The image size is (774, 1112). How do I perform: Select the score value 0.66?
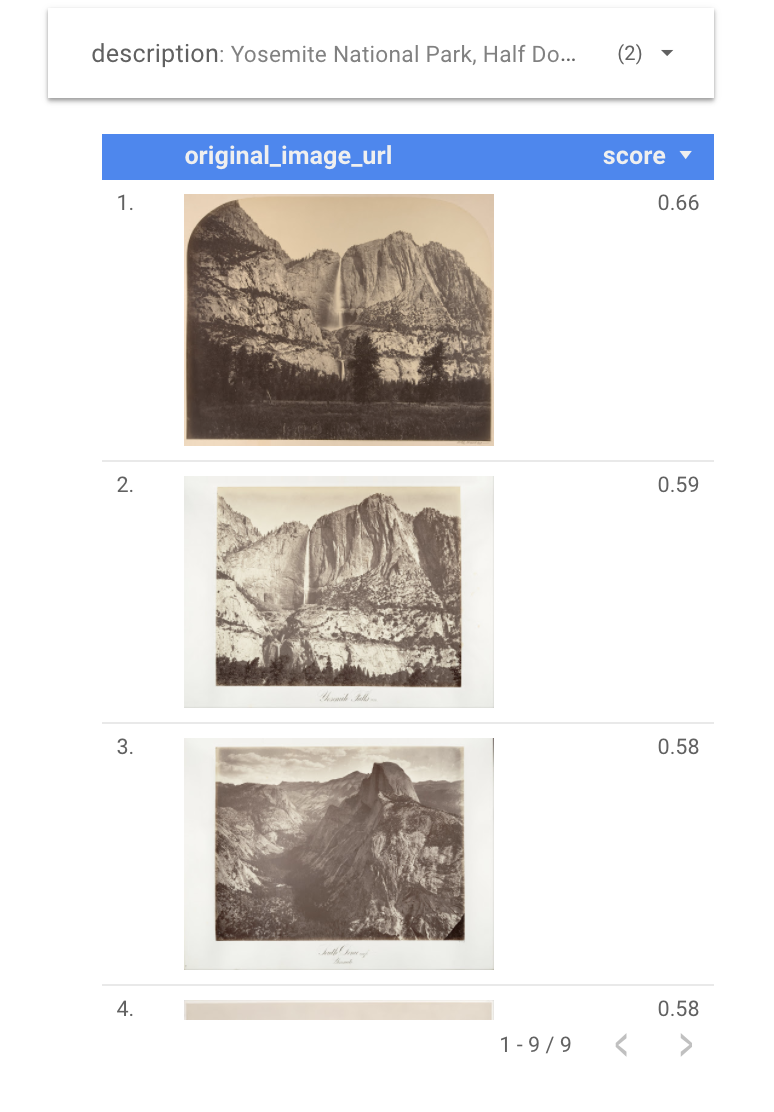pos(678,203)
